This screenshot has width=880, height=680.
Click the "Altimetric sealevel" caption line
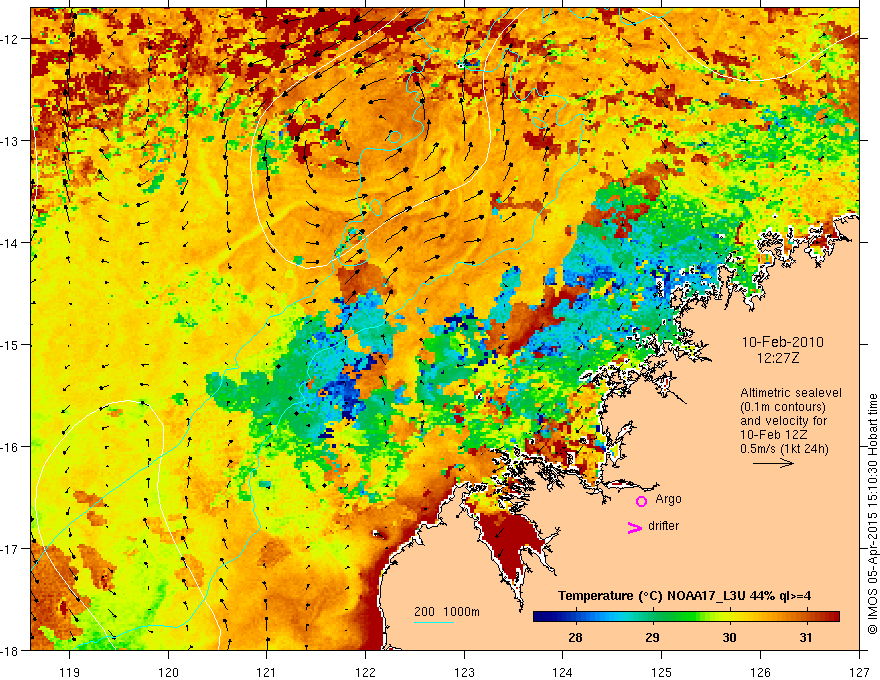(x=791, y=393)
